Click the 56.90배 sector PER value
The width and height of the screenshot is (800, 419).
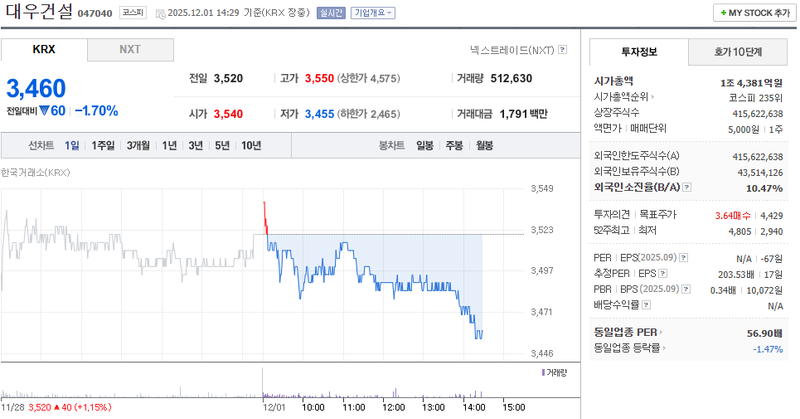(x=765, y=333)
